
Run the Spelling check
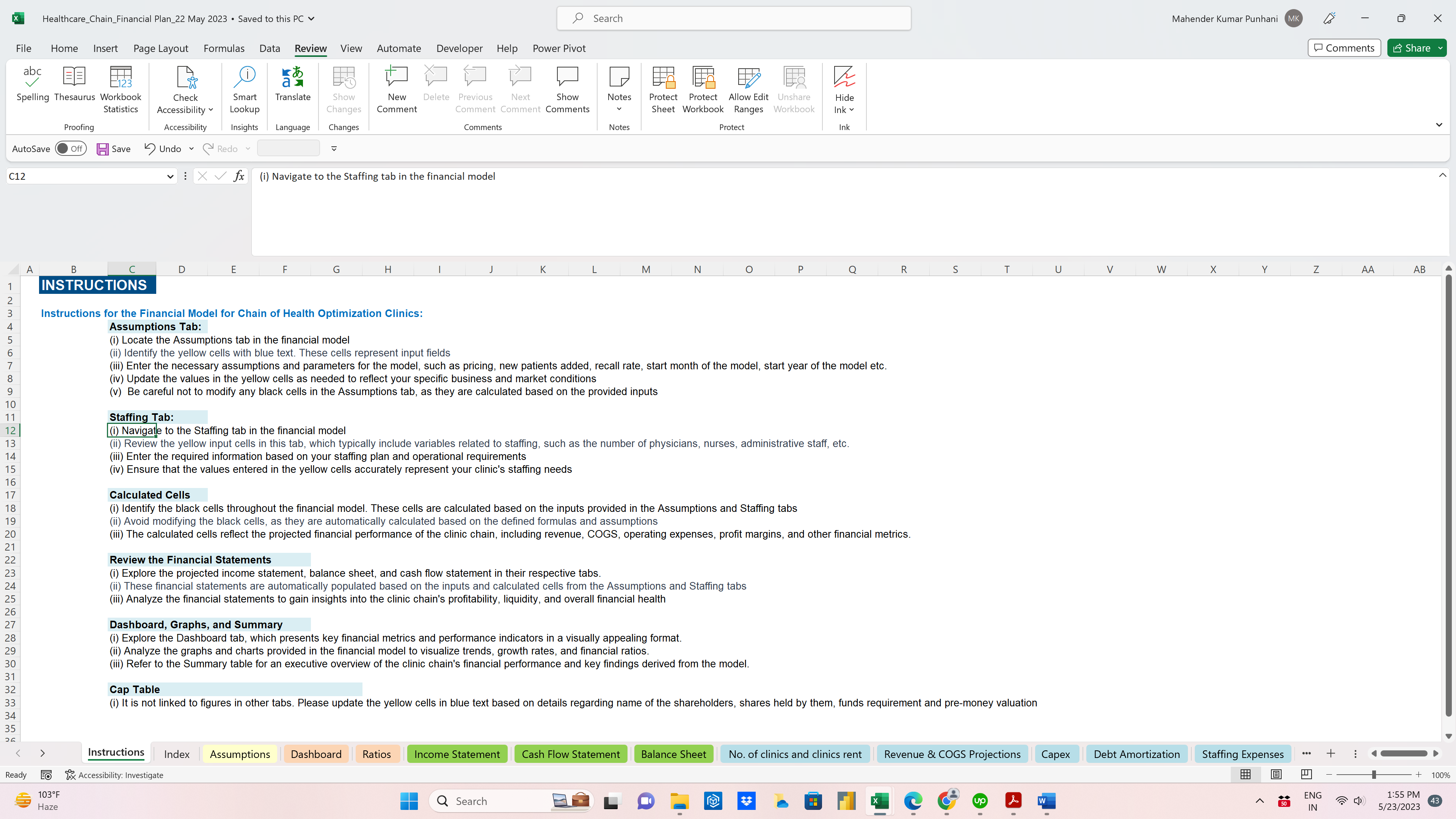coord(32,84)
